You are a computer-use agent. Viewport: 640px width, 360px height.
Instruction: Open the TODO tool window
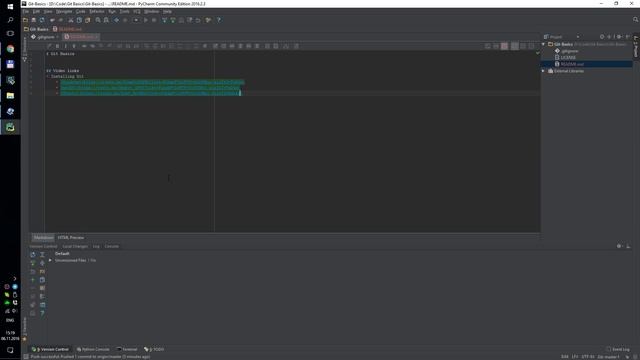coord(154,349)
